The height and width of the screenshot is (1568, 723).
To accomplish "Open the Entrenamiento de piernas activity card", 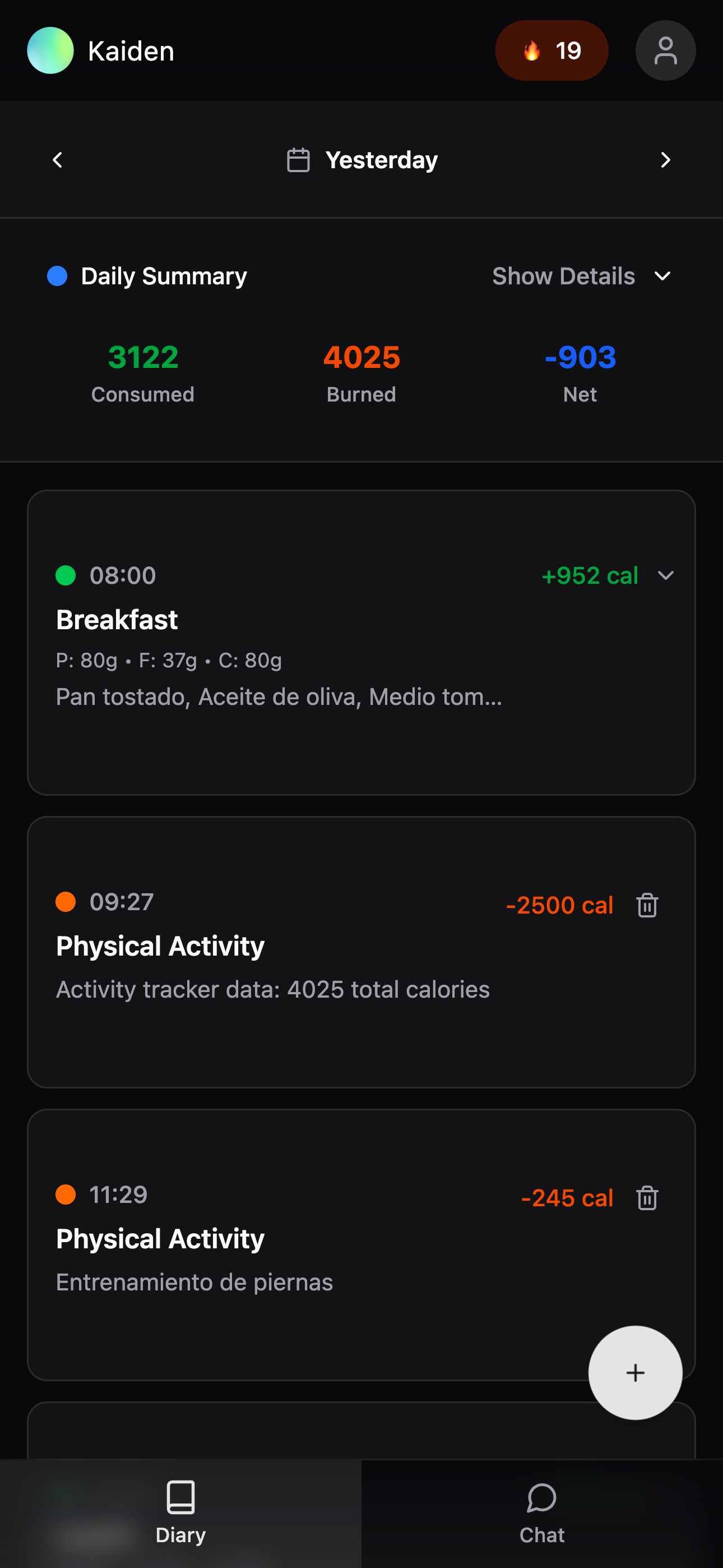I will [x=304, y=1245].
